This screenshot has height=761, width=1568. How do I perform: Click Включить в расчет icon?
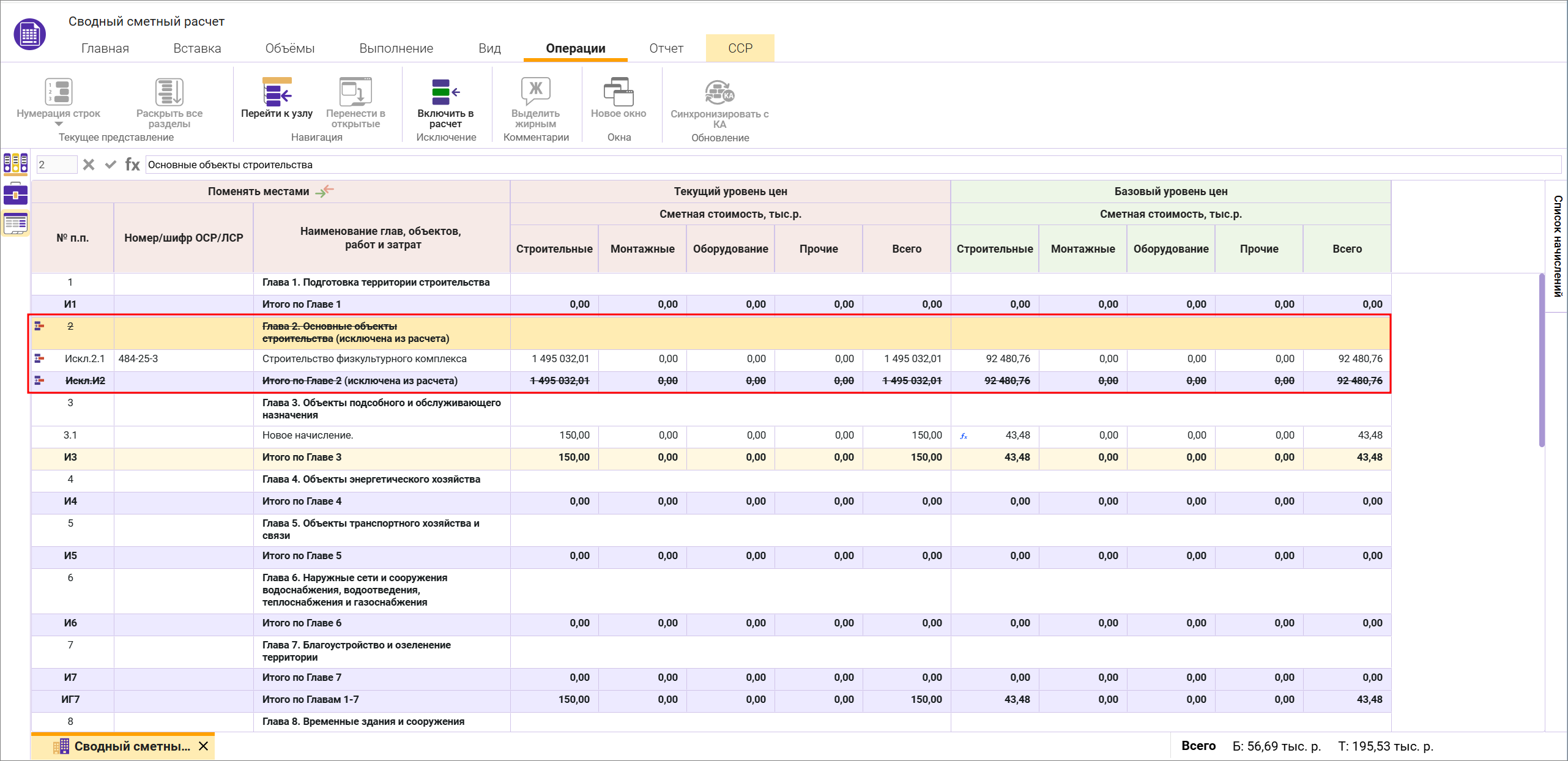(x=445, y=92)
